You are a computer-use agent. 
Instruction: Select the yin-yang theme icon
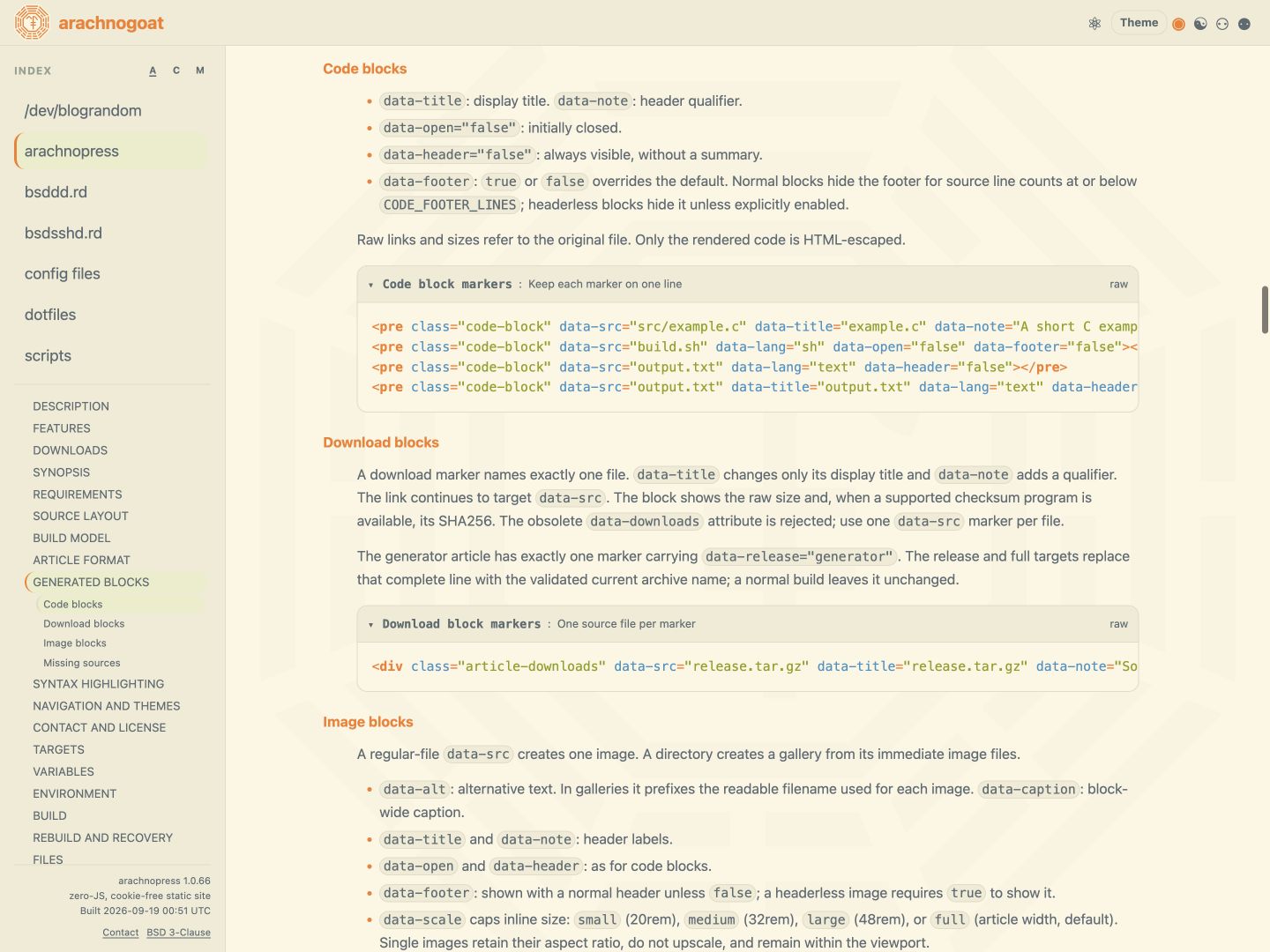pyautogui.click(x=1200, y=24)
